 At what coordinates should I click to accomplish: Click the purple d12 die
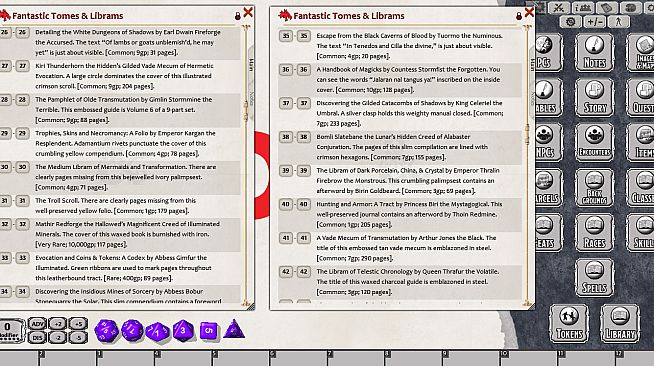click(x=132, y=331)
